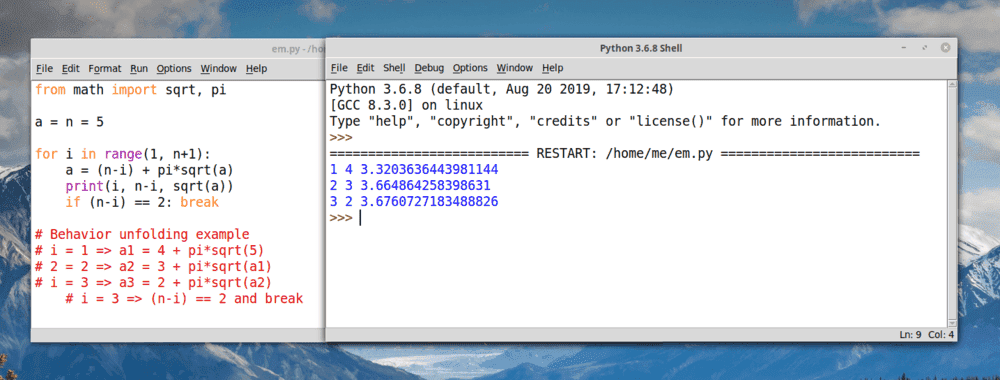Open the editor's Help menu

coord(256,69)
